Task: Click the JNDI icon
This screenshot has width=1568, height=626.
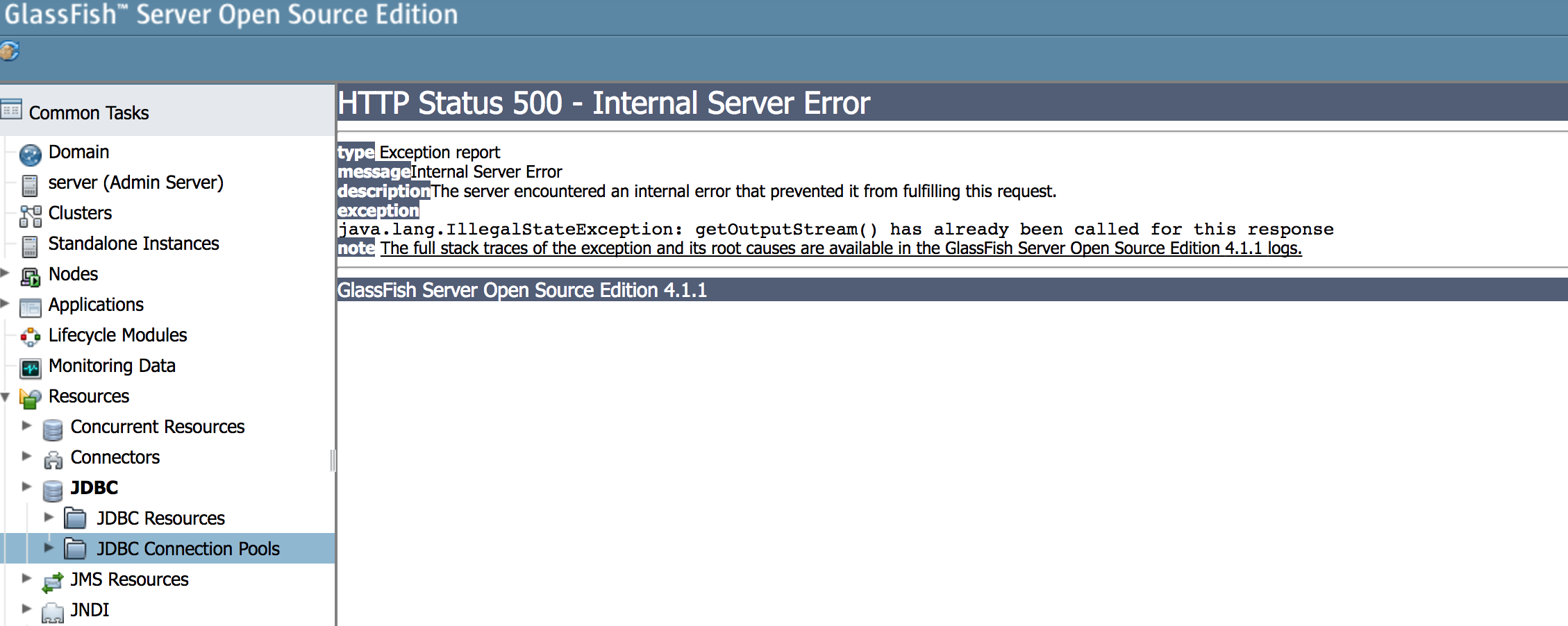Action: point(53,612)
